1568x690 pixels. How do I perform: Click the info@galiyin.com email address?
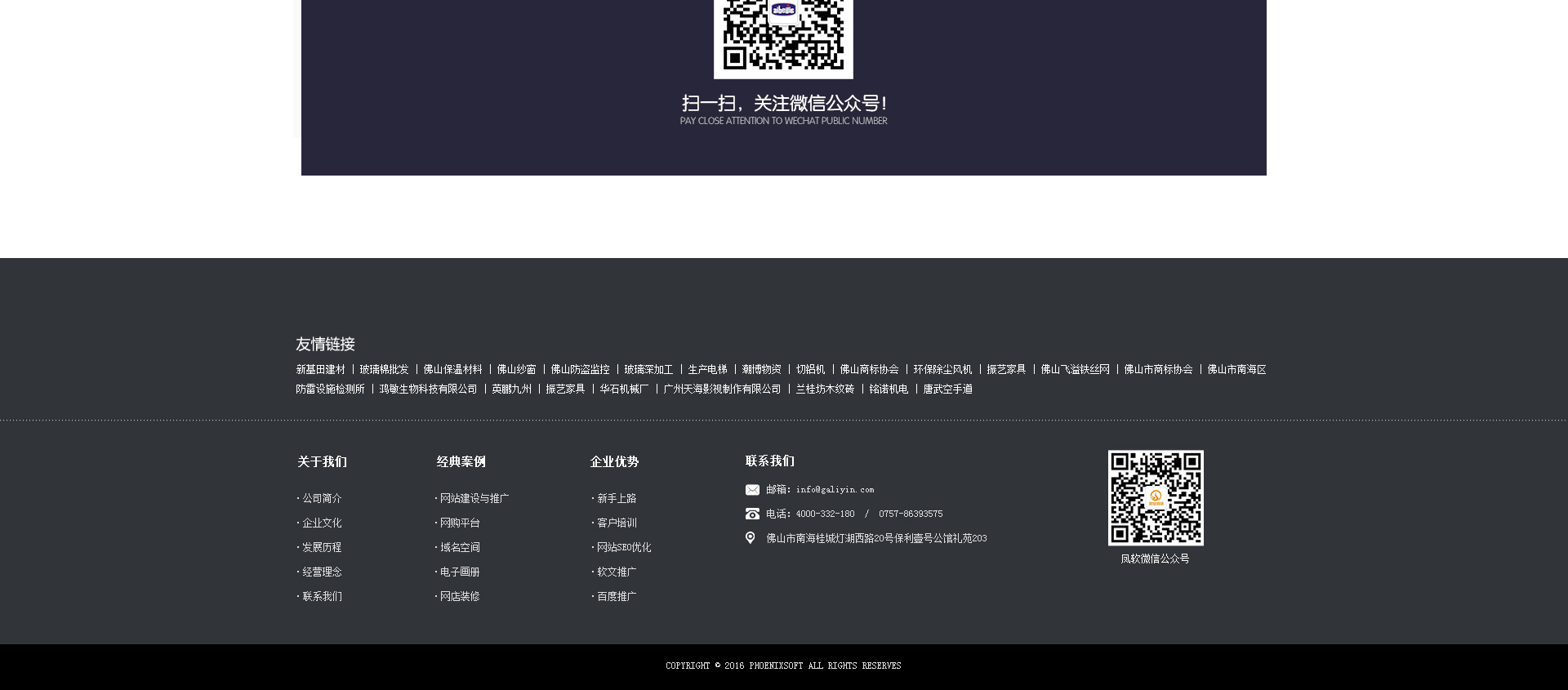point(835,490)
